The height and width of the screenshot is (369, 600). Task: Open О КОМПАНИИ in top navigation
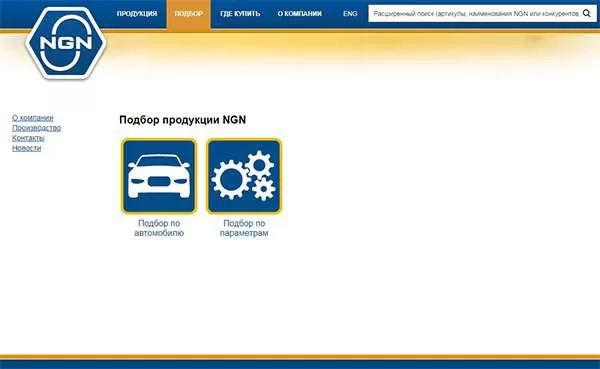pyautogui.click(x=300, y=14)
